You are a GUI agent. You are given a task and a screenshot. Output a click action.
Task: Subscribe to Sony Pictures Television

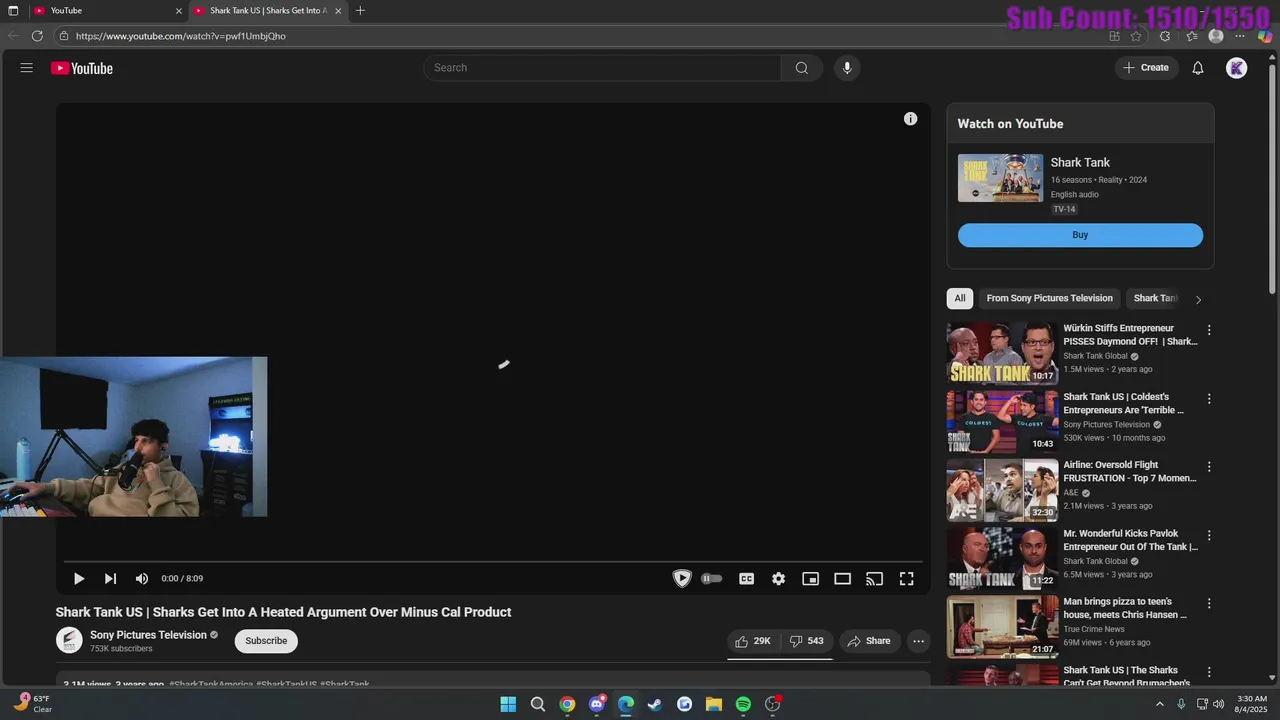pyautogui.click(x=266, y=641)
